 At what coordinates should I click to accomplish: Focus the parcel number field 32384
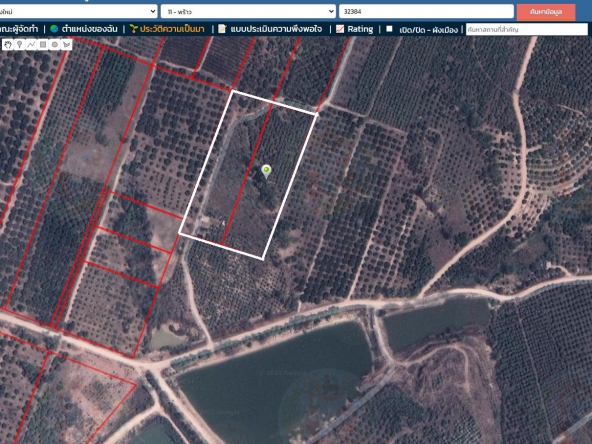(426, 12)
